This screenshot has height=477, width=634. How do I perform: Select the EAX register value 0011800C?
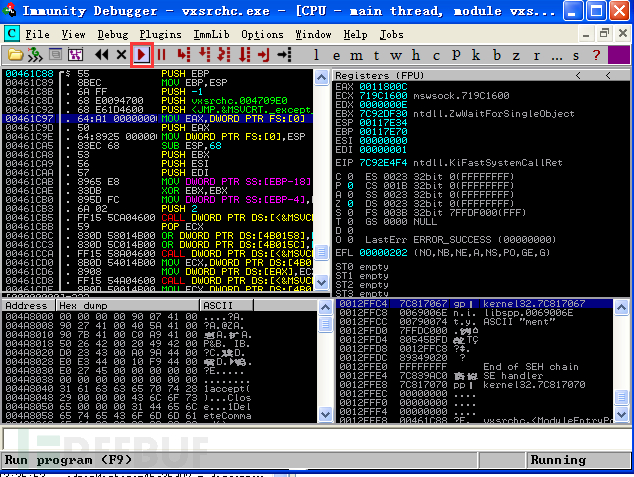[383, 87]
